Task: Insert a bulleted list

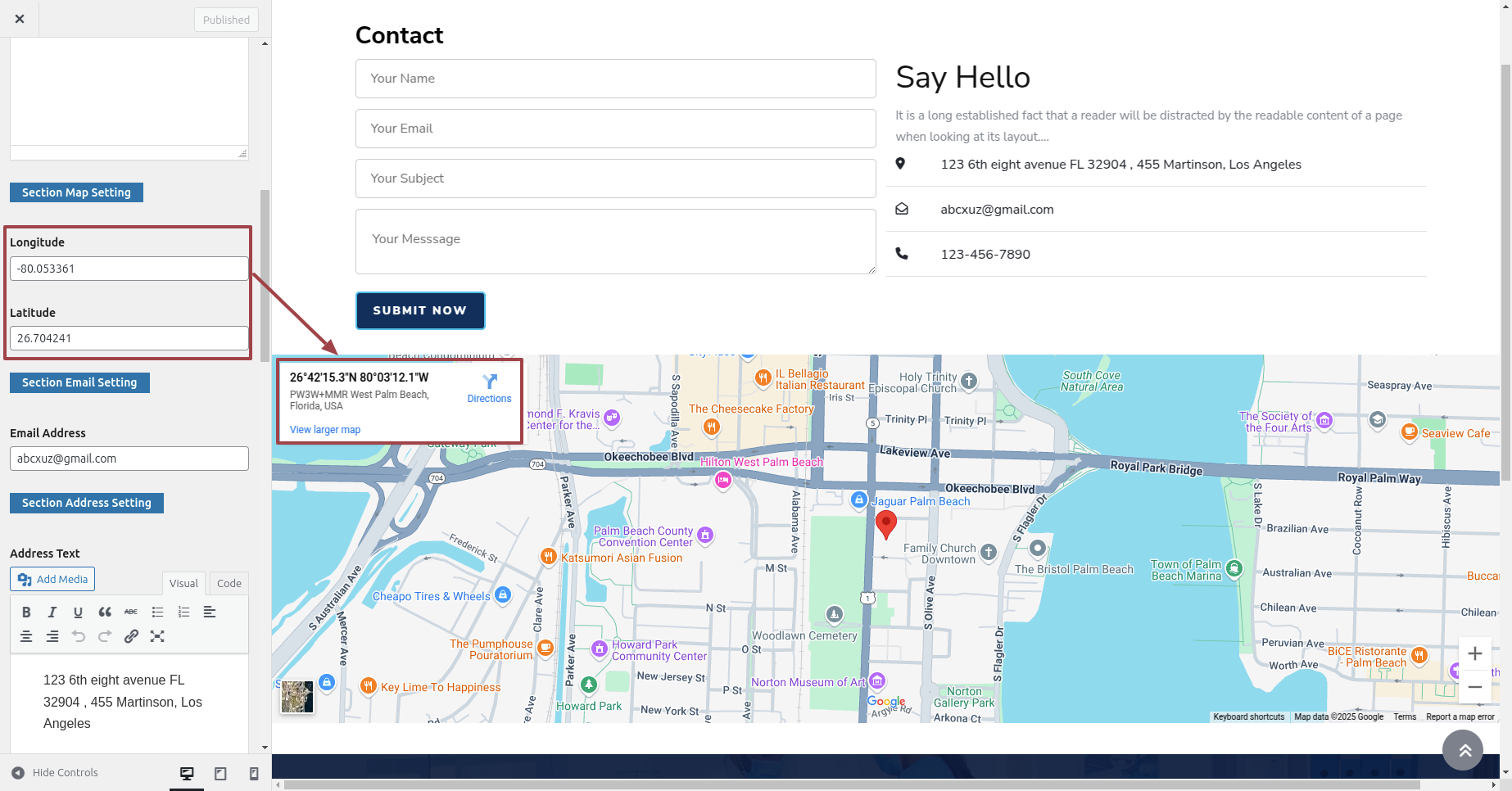Action: click(x=157, y=612)
